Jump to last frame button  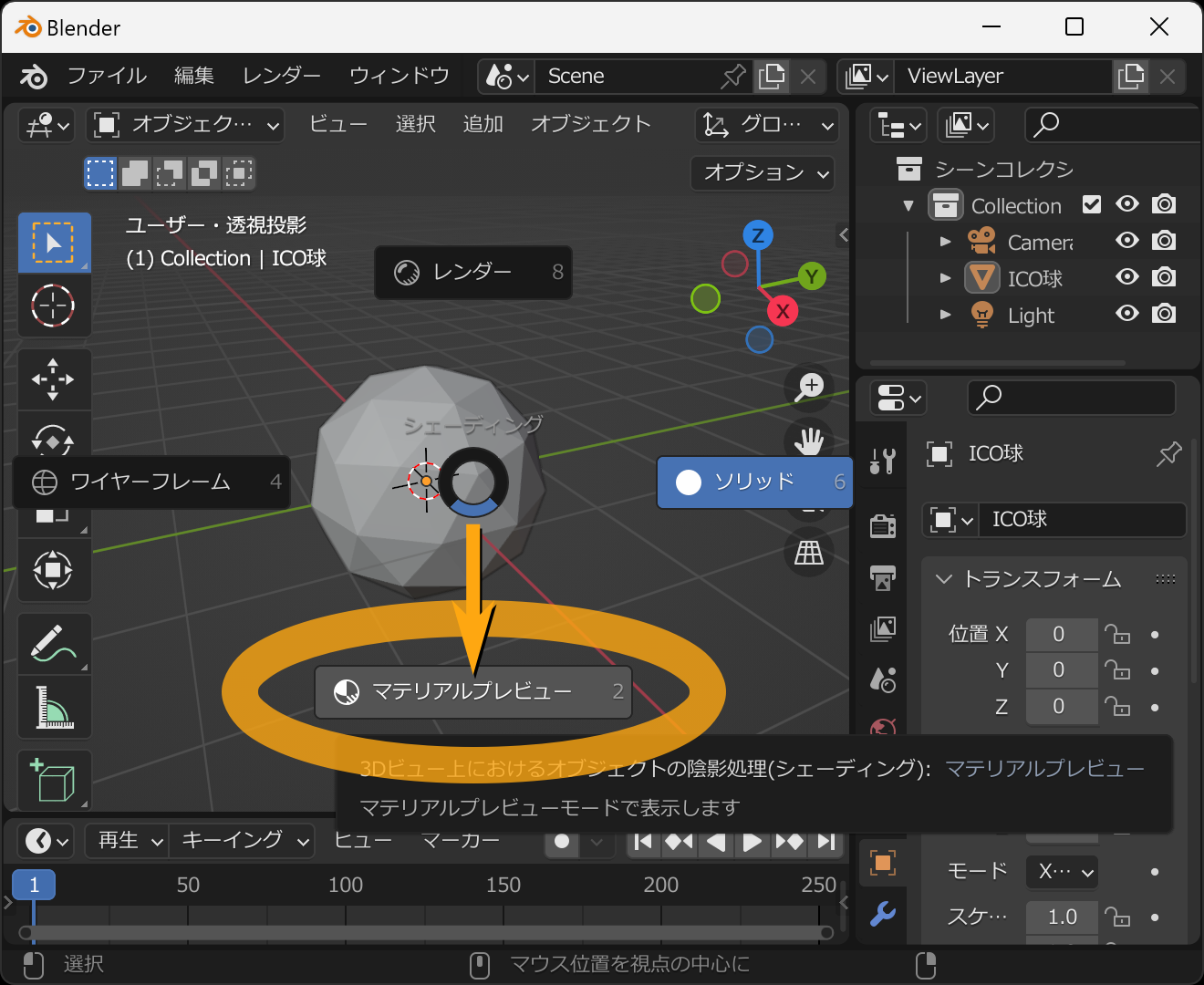[x=826, y=842]
